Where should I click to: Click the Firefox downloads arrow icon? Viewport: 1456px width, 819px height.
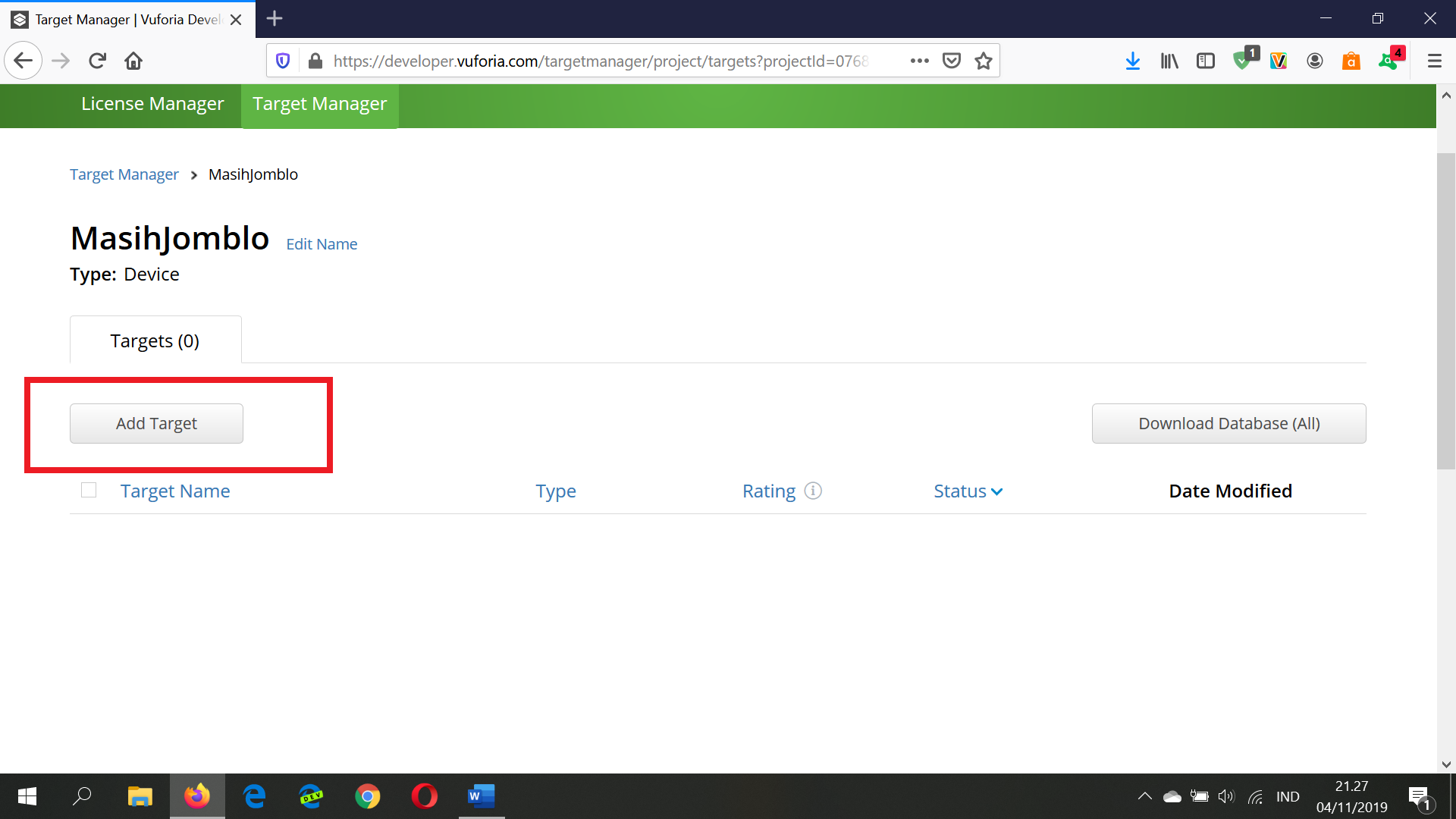click(x=1133, y=61)
